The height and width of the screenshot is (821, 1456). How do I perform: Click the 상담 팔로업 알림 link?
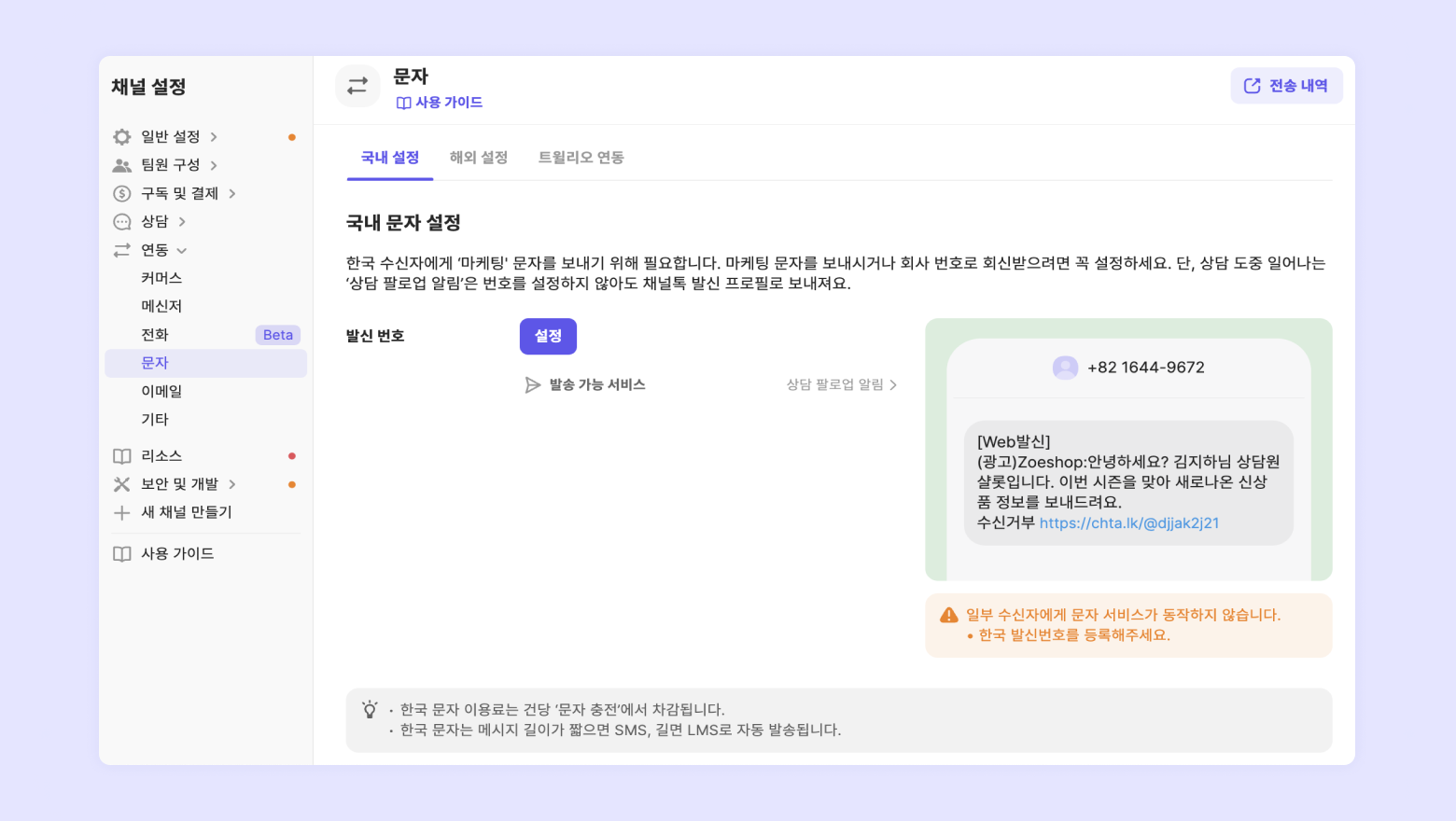point(841,384)
